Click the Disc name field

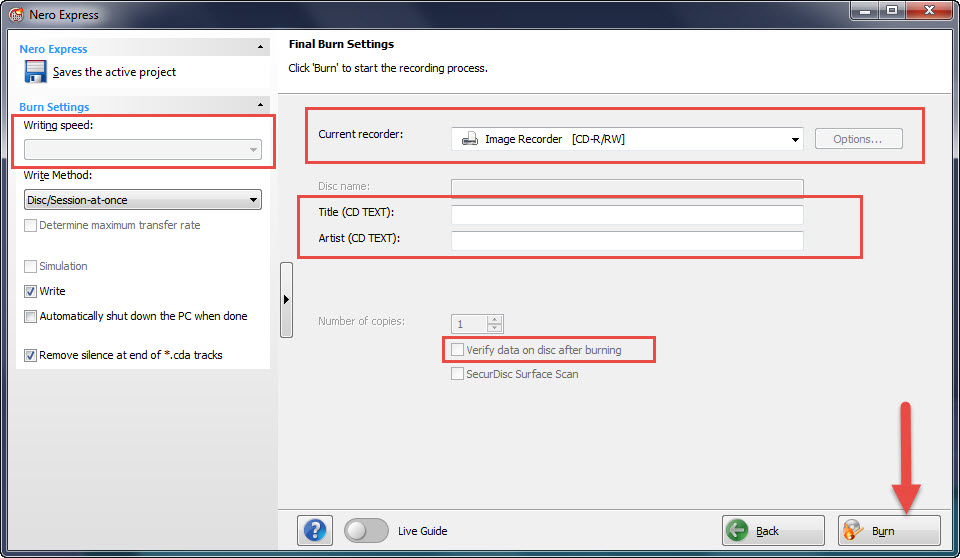(627, 188)
